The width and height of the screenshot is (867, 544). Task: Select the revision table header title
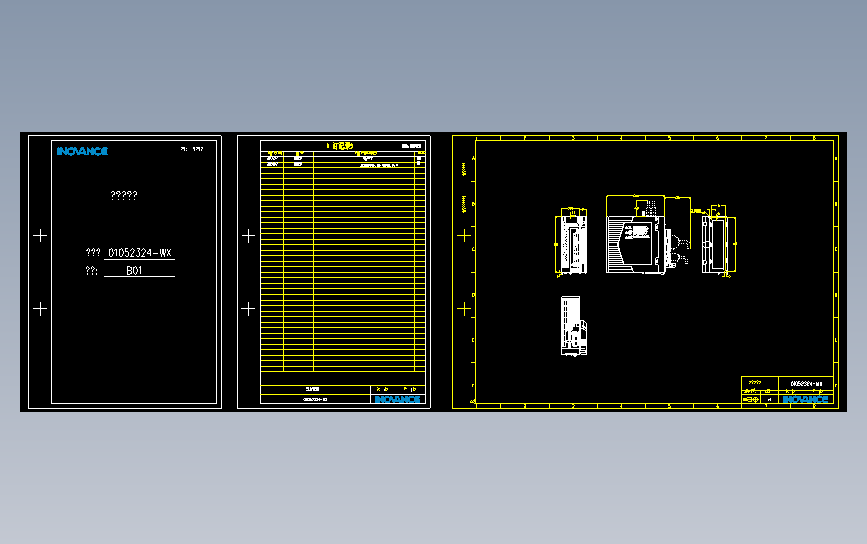click(x=340, y=146)
